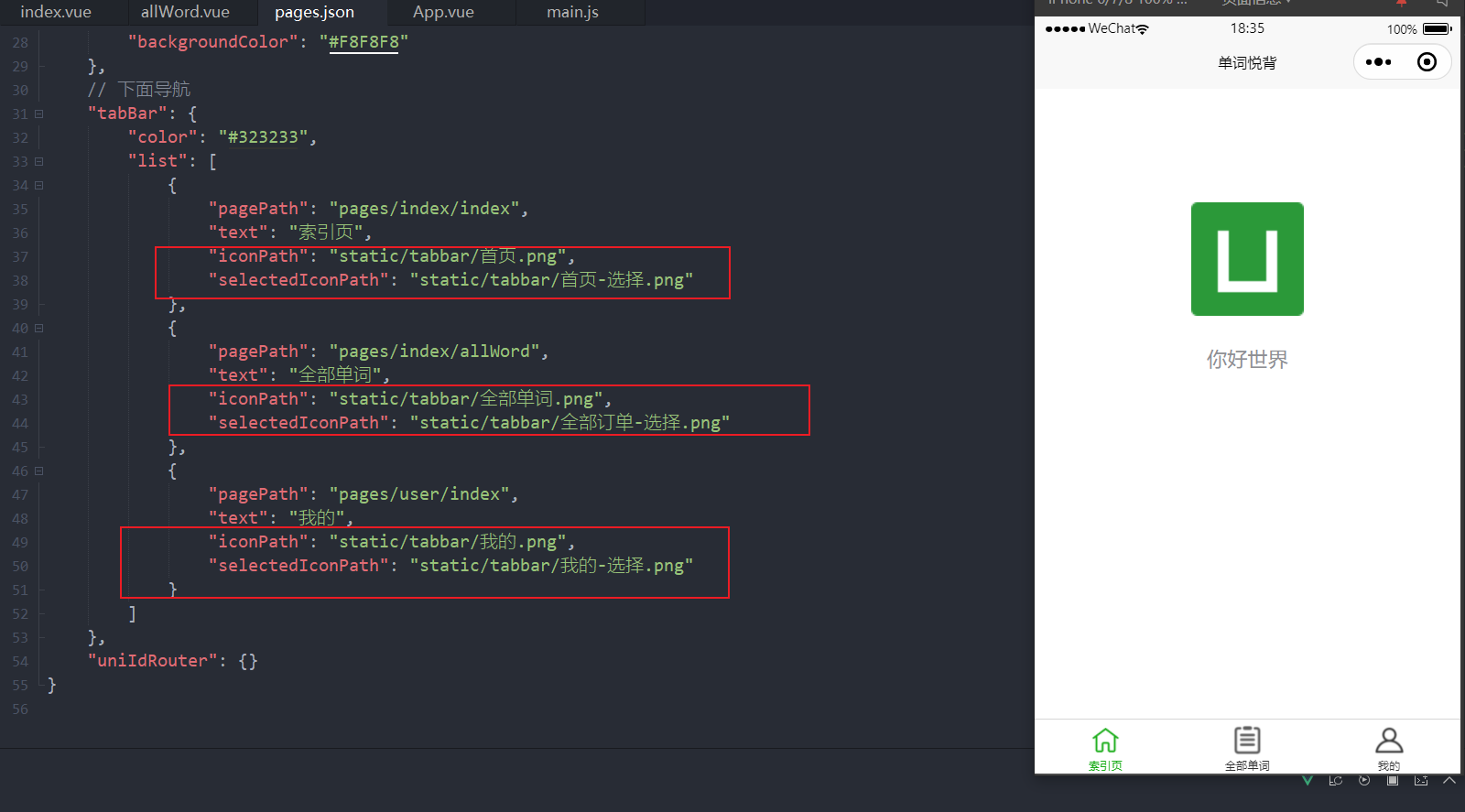Select the pages.json tab
The image size is (1465, 812).
click(314, 12)
